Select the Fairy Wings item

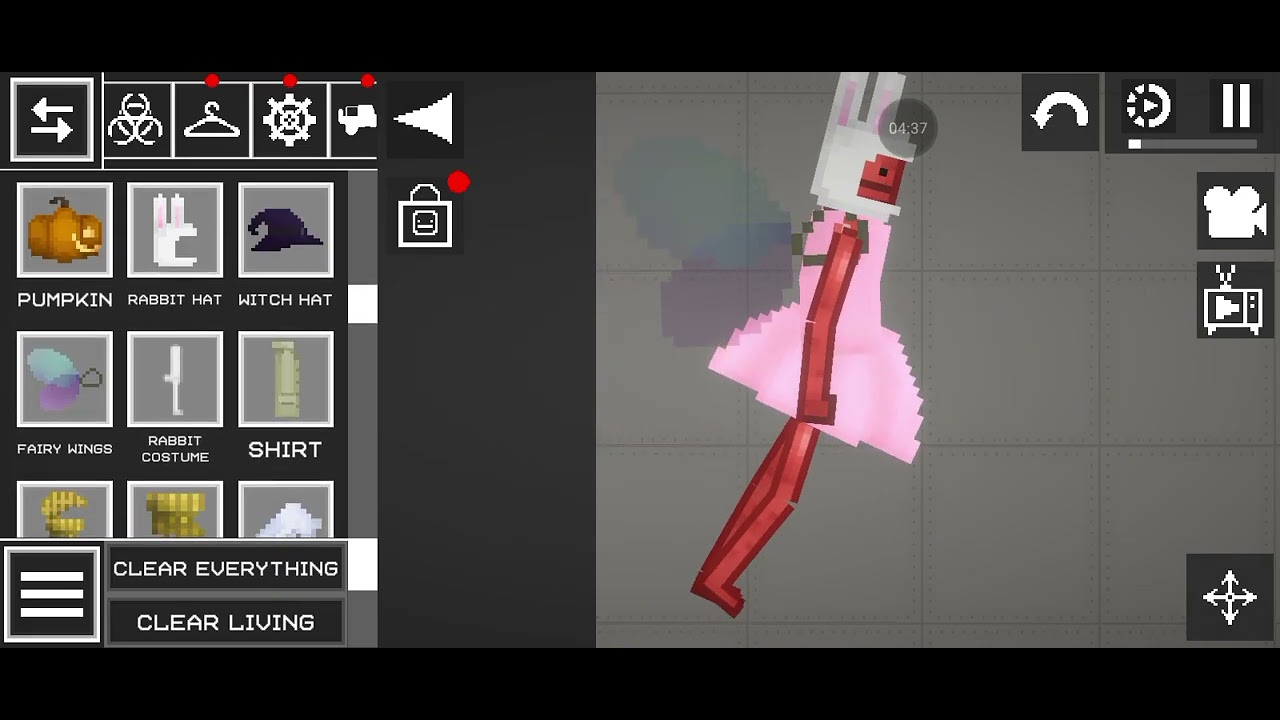click(x=65, y=379)
